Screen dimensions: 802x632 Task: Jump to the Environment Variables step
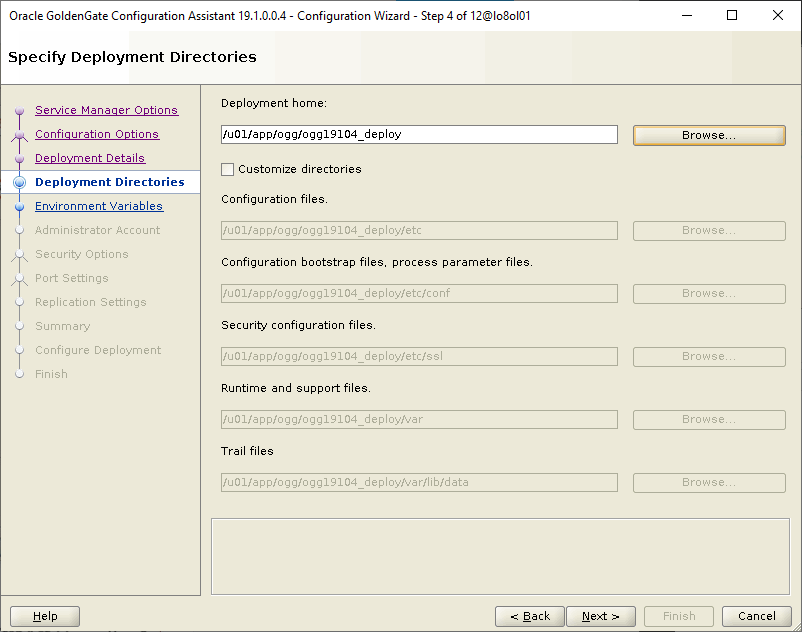tap(98, 206)
